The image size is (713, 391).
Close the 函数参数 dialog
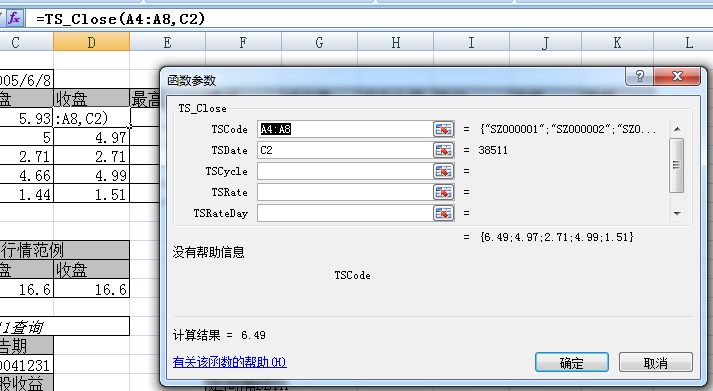pos(677,76)
